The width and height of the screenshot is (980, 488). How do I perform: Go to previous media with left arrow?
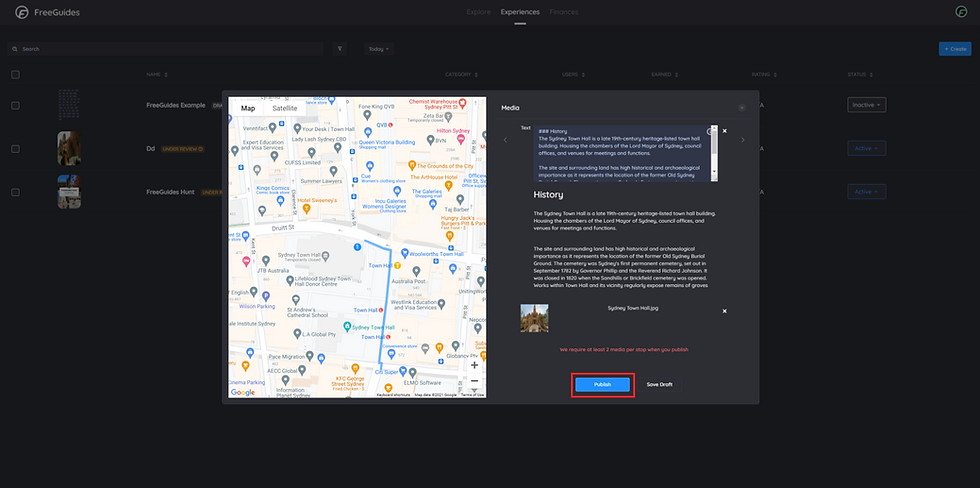click(x=506, y=140)
